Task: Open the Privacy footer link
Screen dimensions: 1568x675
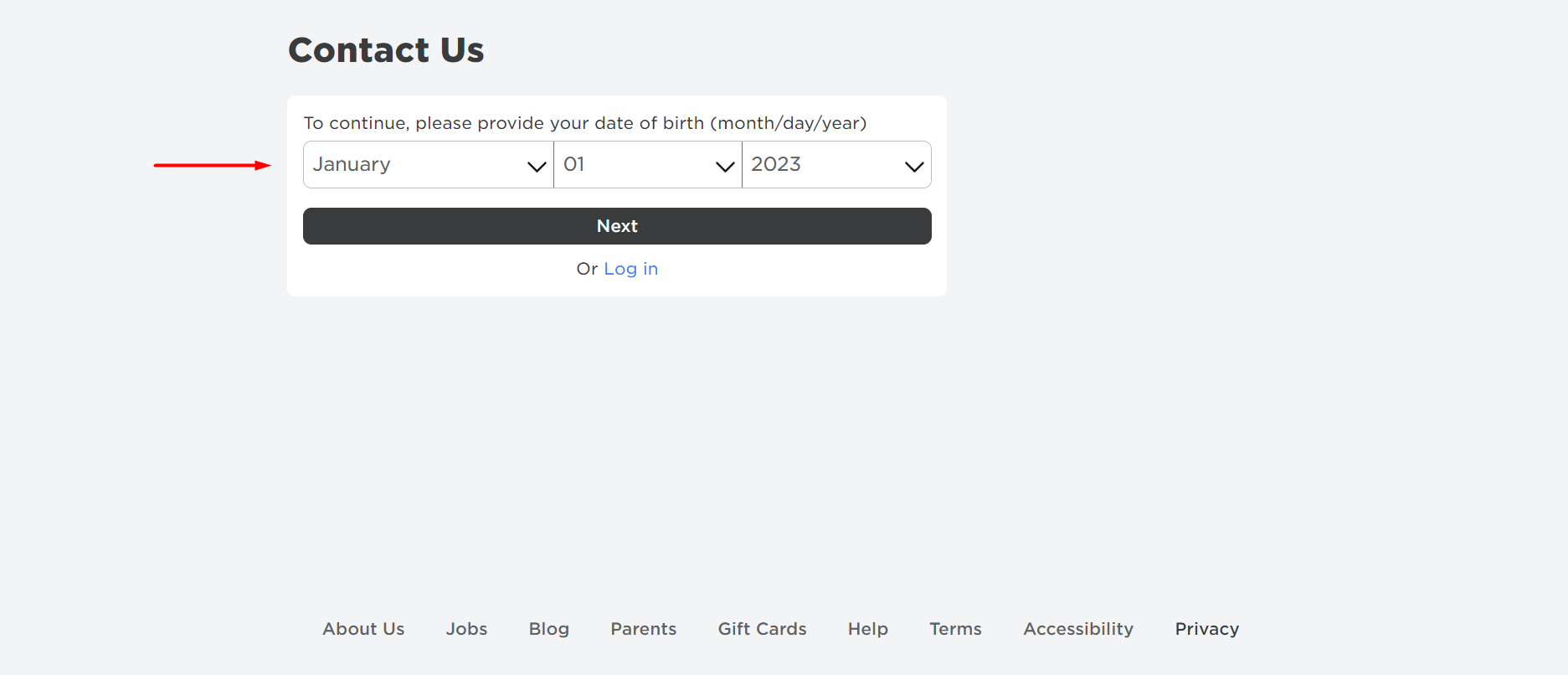Action: pos(1207,629)
